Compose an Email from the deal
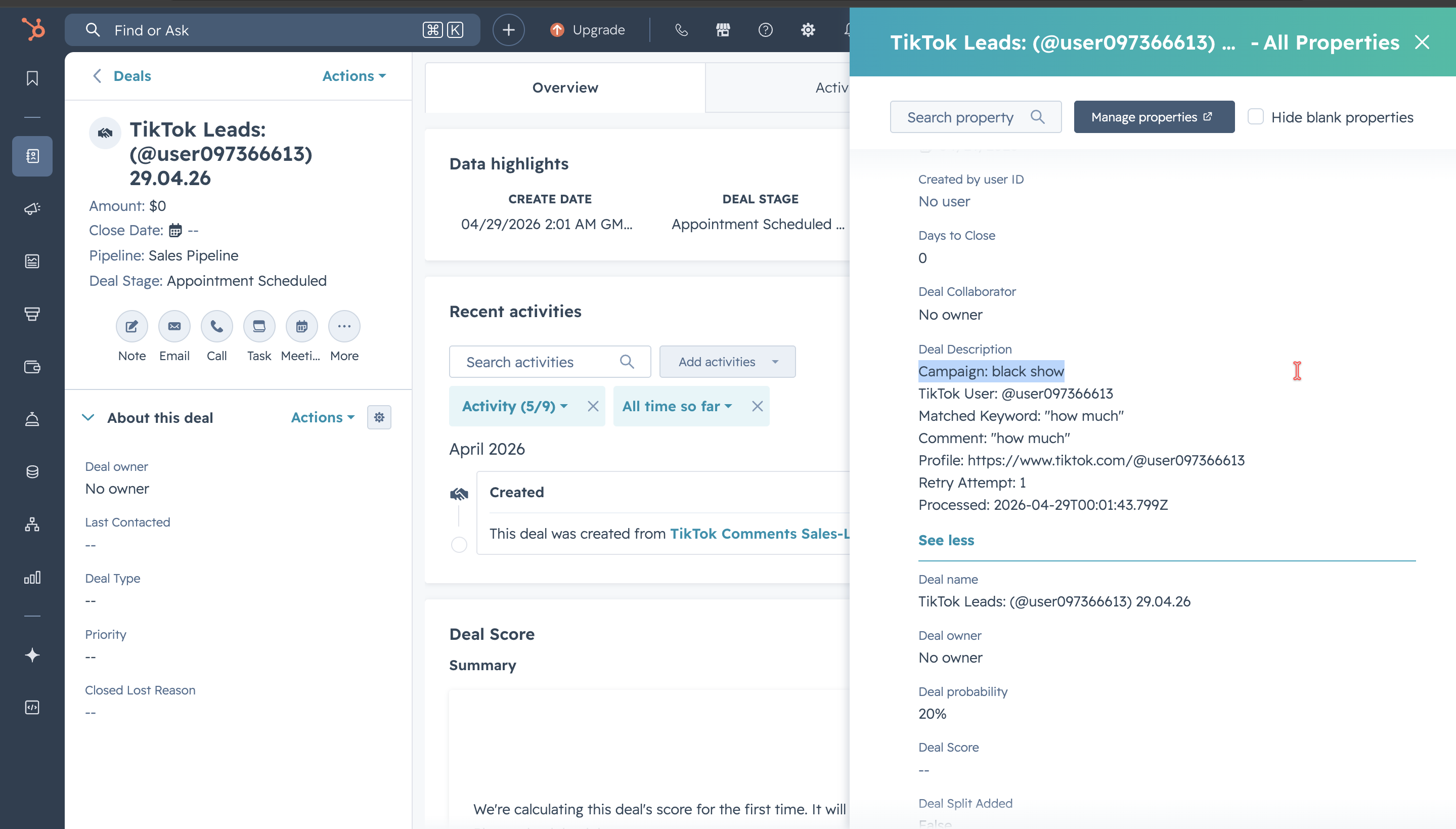Screen dimensions: 1456x829 (x=174, y=326)
